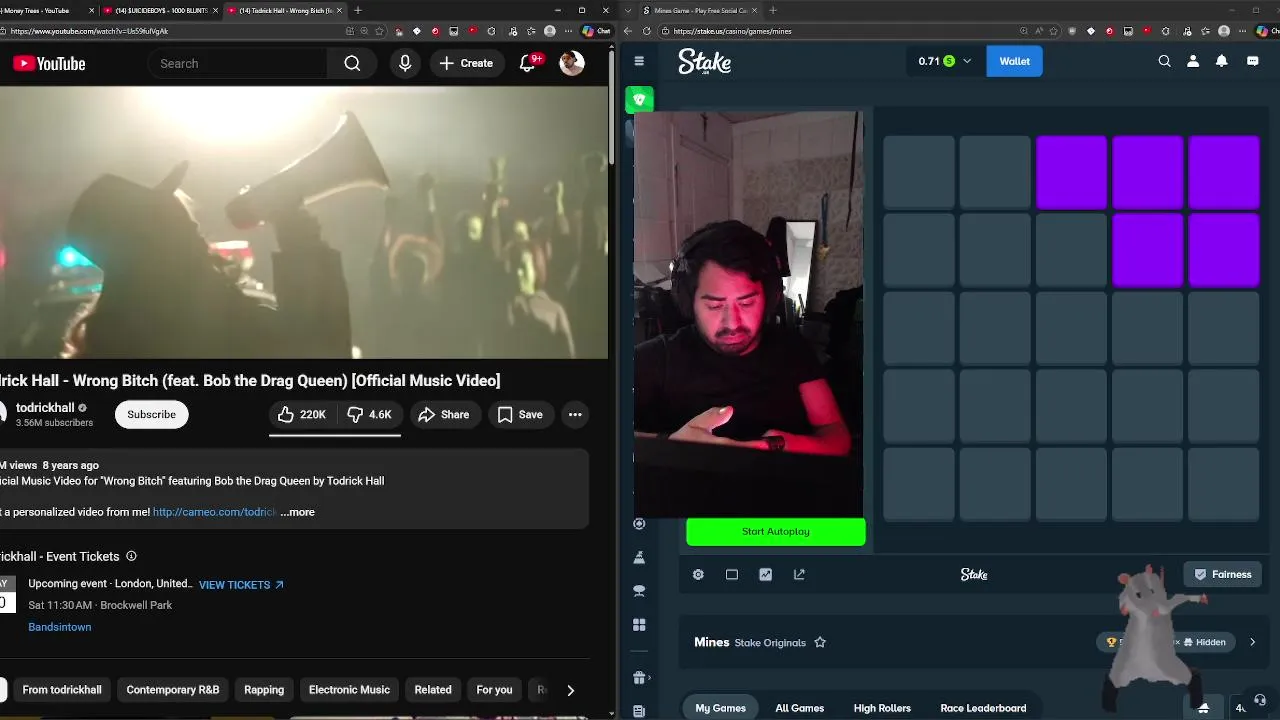Open Mines game settings gear
The image size is (1280, 720).
(x=698, y=574)
